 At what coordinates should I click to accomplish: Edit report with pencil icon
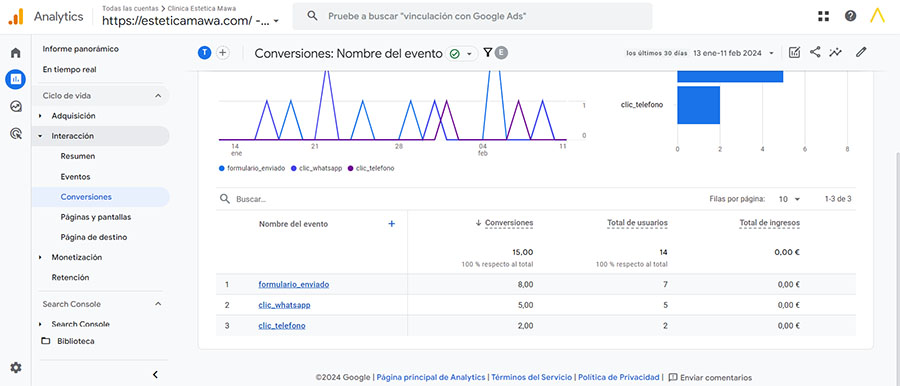(860, 52)
